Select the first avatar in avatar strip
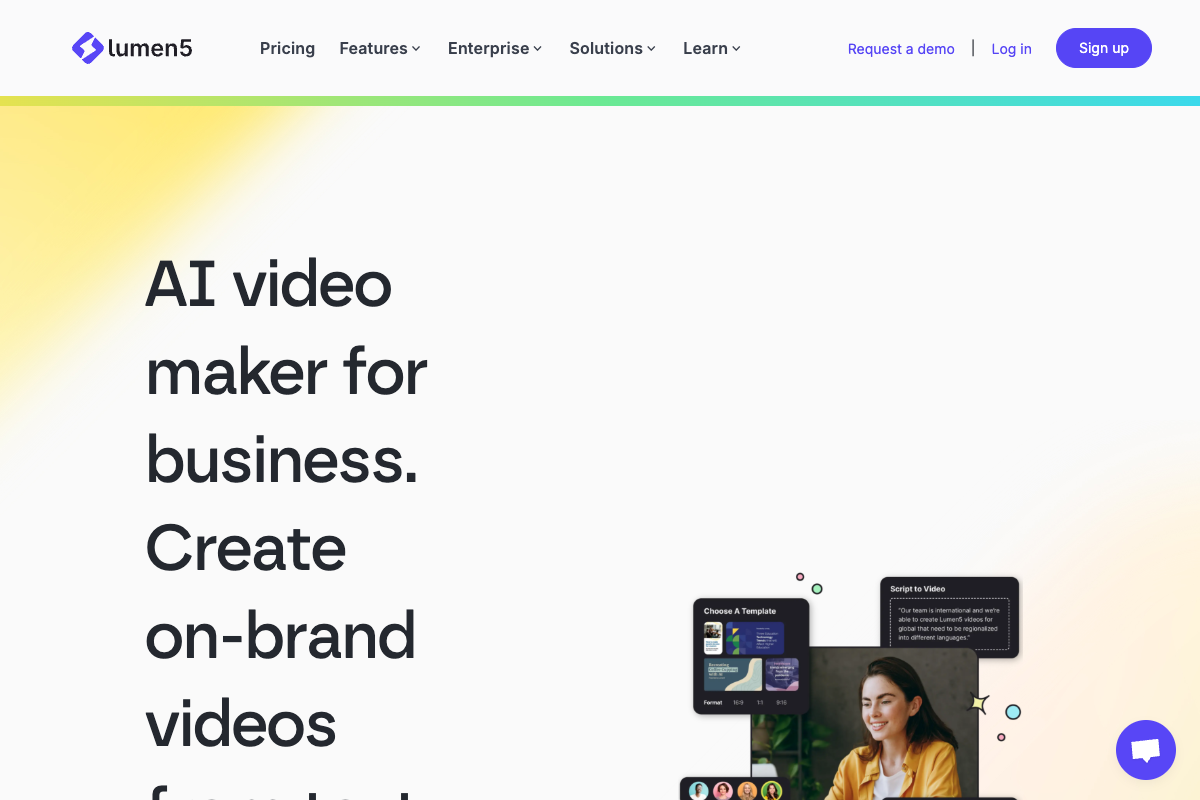Viewport: 1200px width, 800px height. (698, 791)
